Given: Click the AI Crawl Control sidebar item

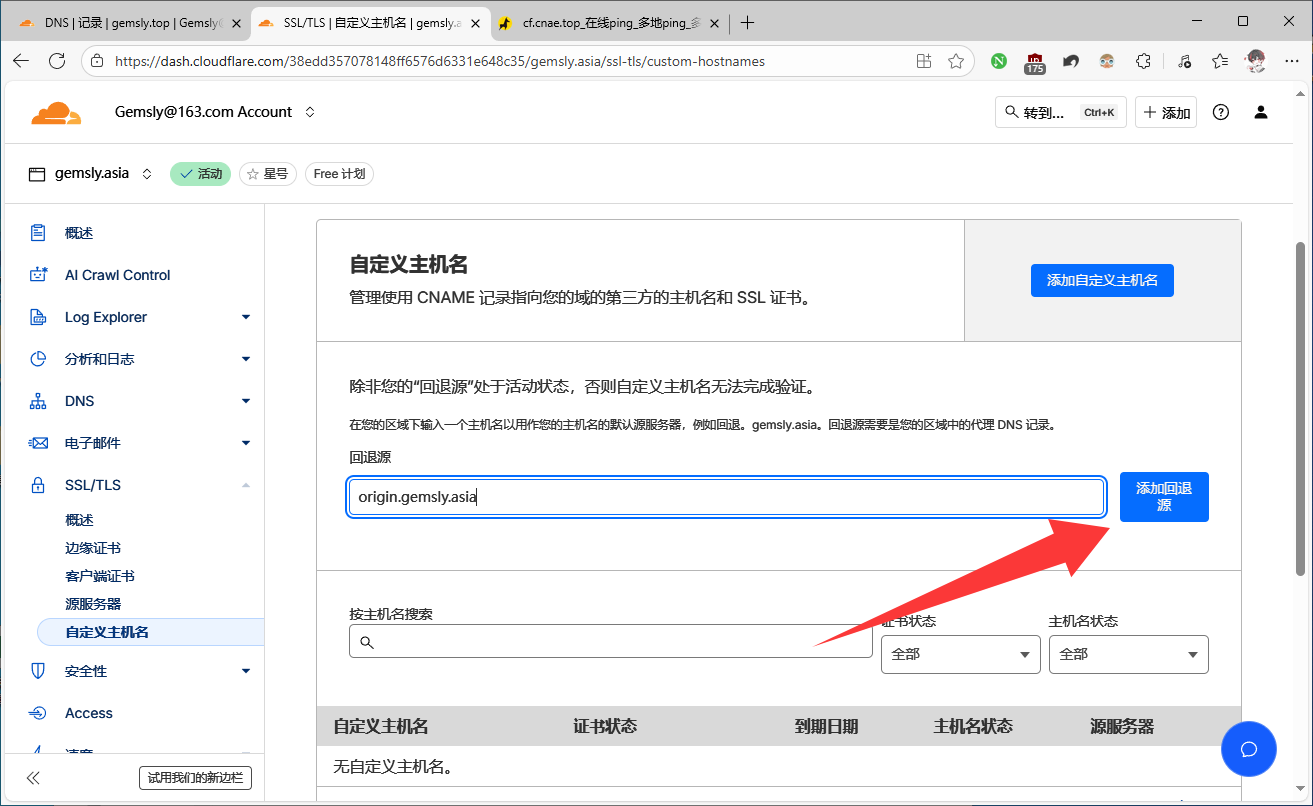Looking at the screenshot, I should (116, 274).
